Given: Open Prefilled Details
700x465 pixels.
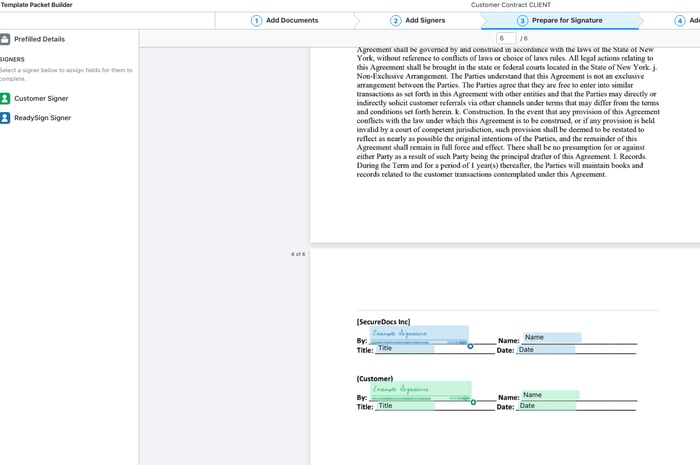Looking at the screenshot, I should pyautogui.click(x=33, y=39).
